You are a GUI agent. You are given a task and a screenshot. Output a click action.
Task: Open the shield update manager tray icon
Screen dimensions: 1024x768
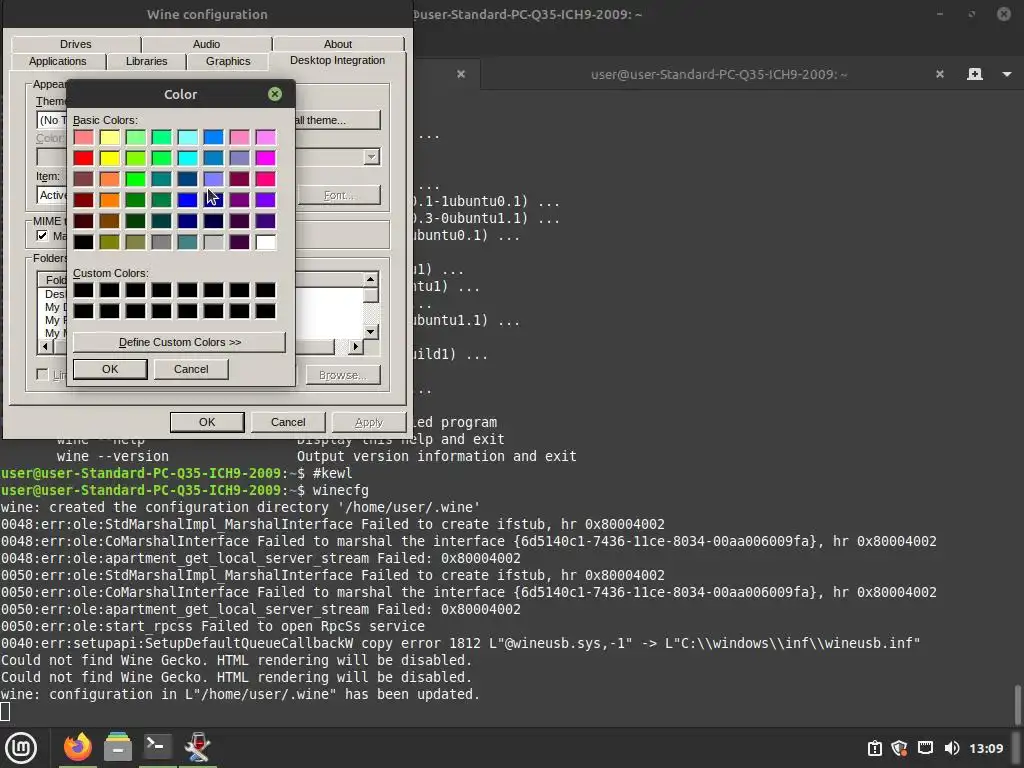click(899, 748)
